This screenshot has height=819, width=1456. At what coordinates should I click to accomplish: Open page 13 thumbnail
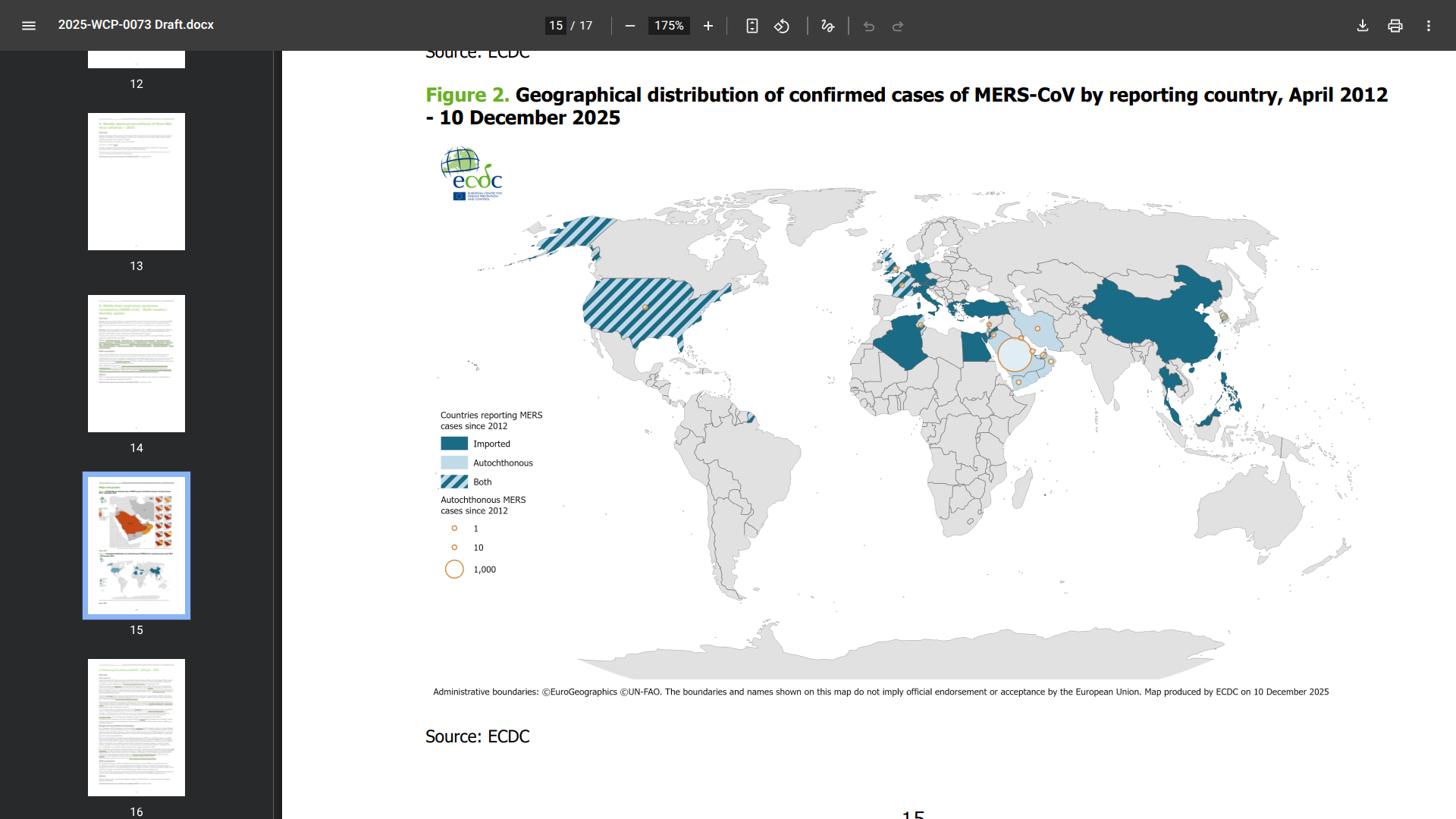tap(136, 181)
